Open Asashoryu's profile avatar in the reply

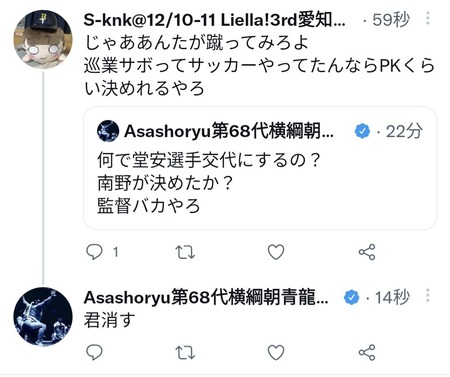tap(43, 317)
